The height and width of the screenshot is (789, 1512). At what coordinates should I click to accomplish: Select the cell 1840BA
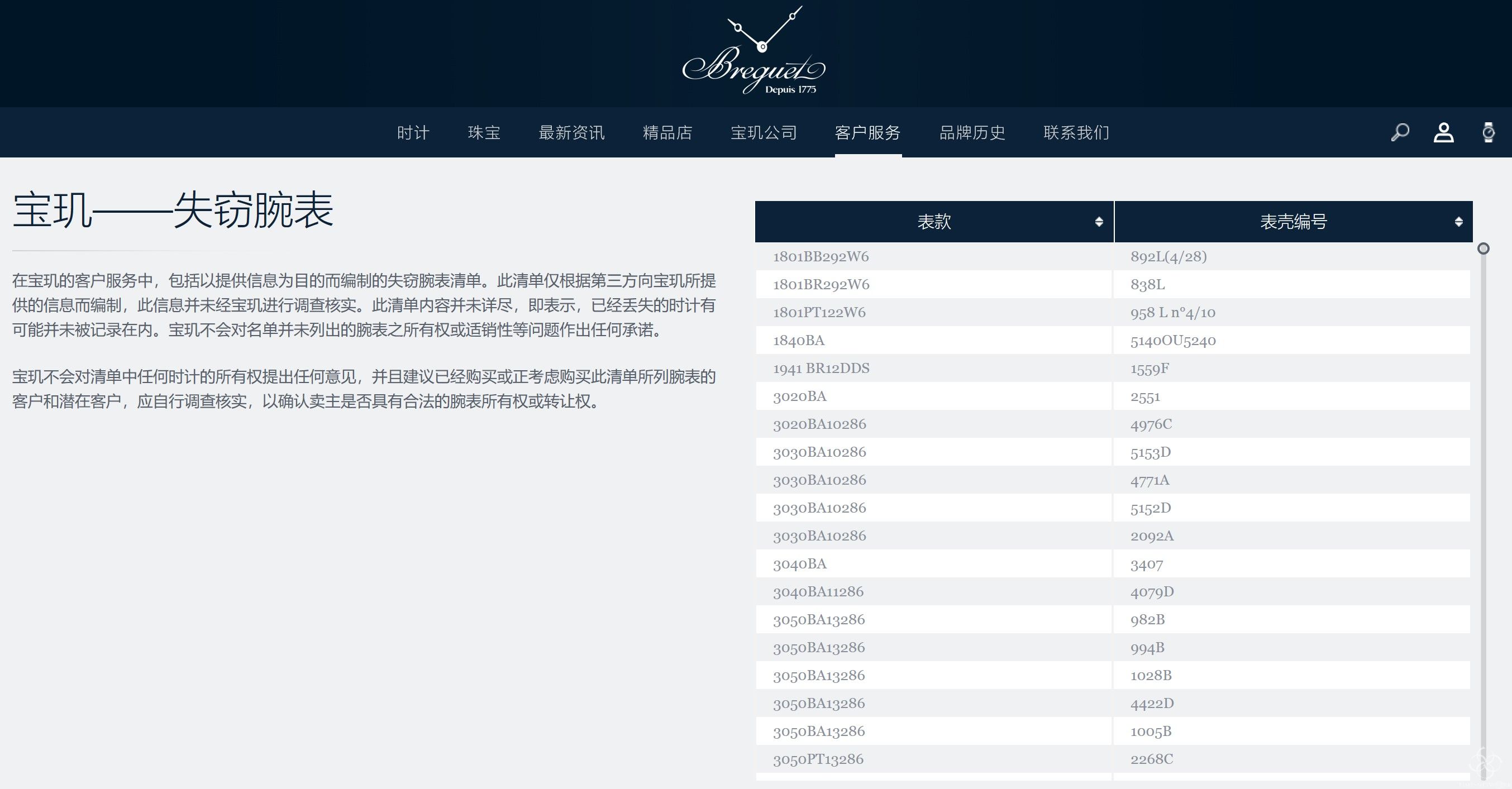[x=934, y=340]
